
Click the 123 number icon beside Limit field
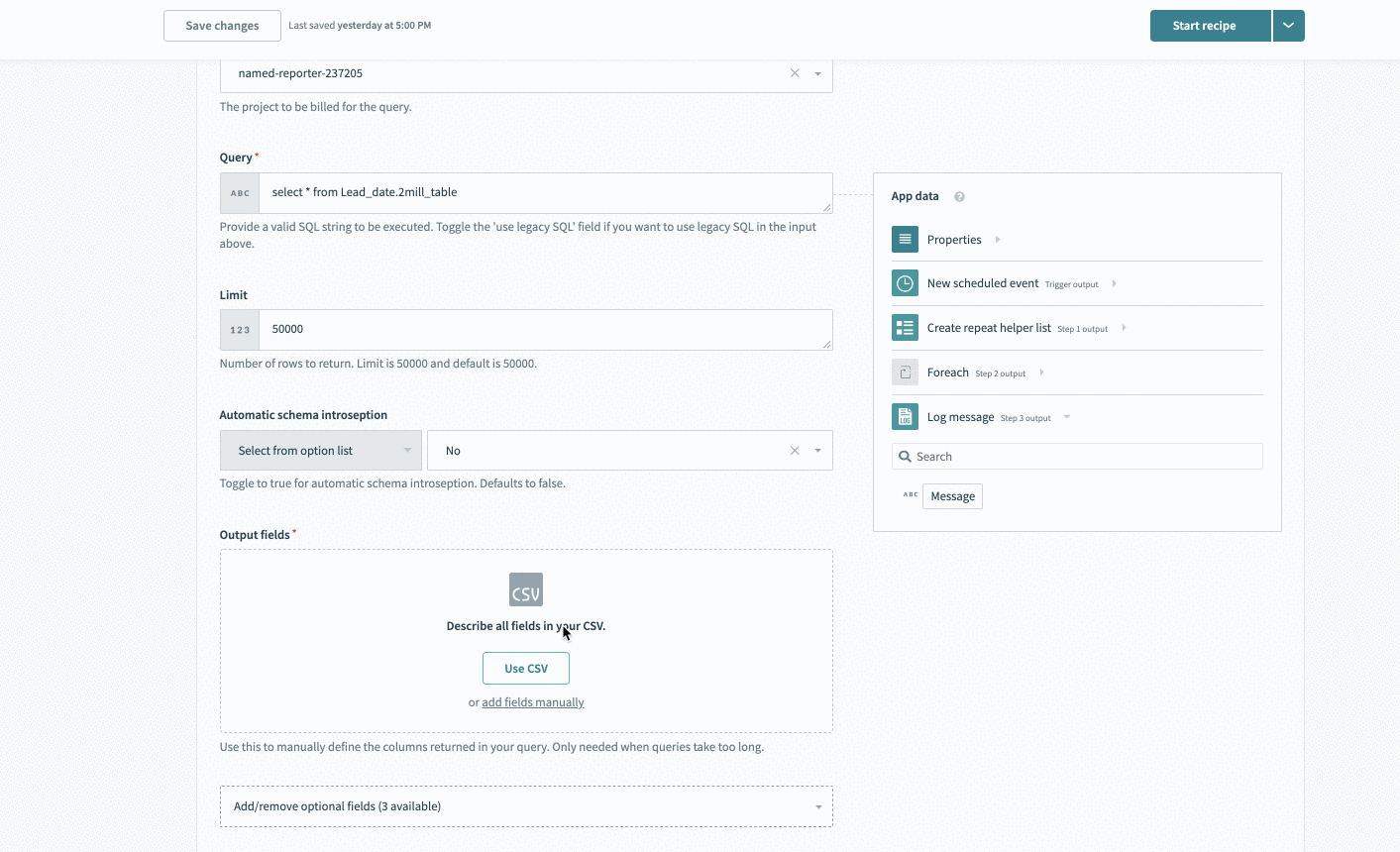pos(238,329)
